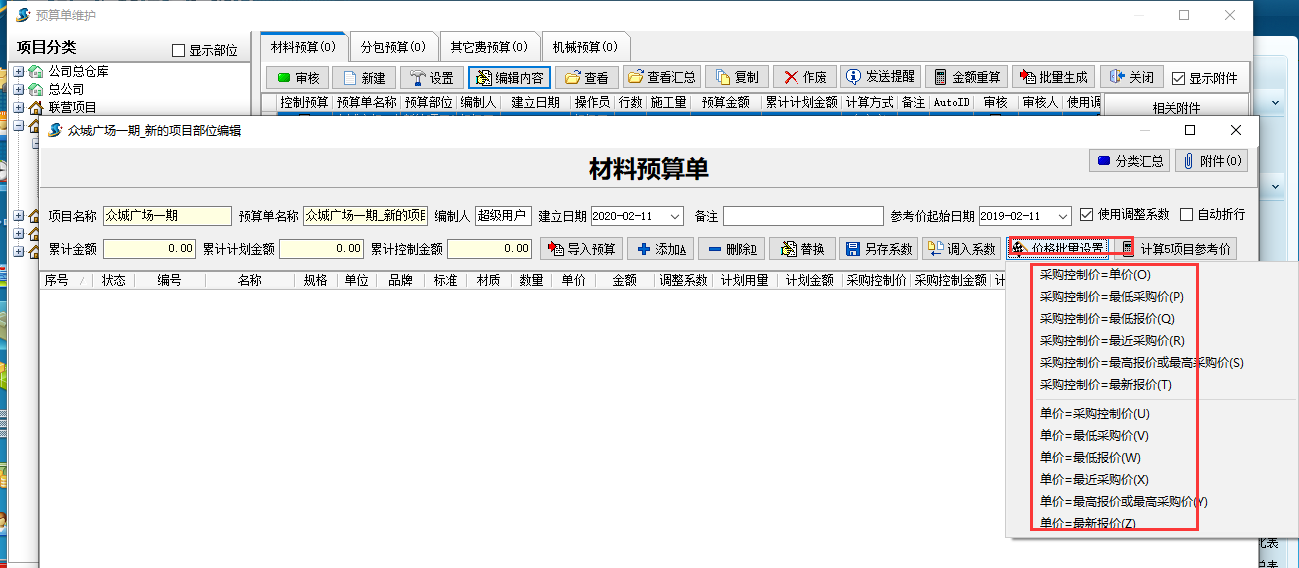Image resolution: width=1299 pixels, height=568 pixels.
Task: Click the 编制人 field
Action: click(x=503, y=216)
